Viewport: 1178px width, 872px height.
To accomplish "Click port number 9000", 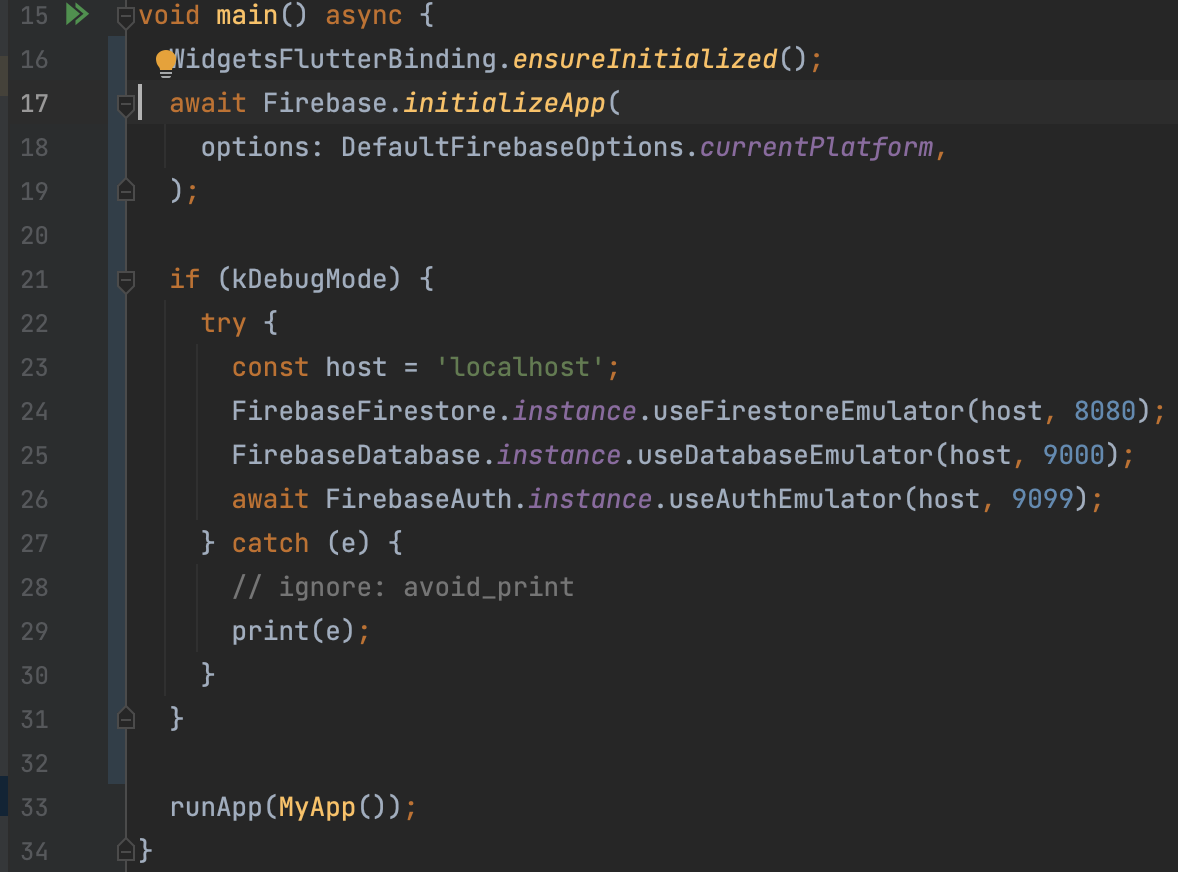I will 1074,455.
